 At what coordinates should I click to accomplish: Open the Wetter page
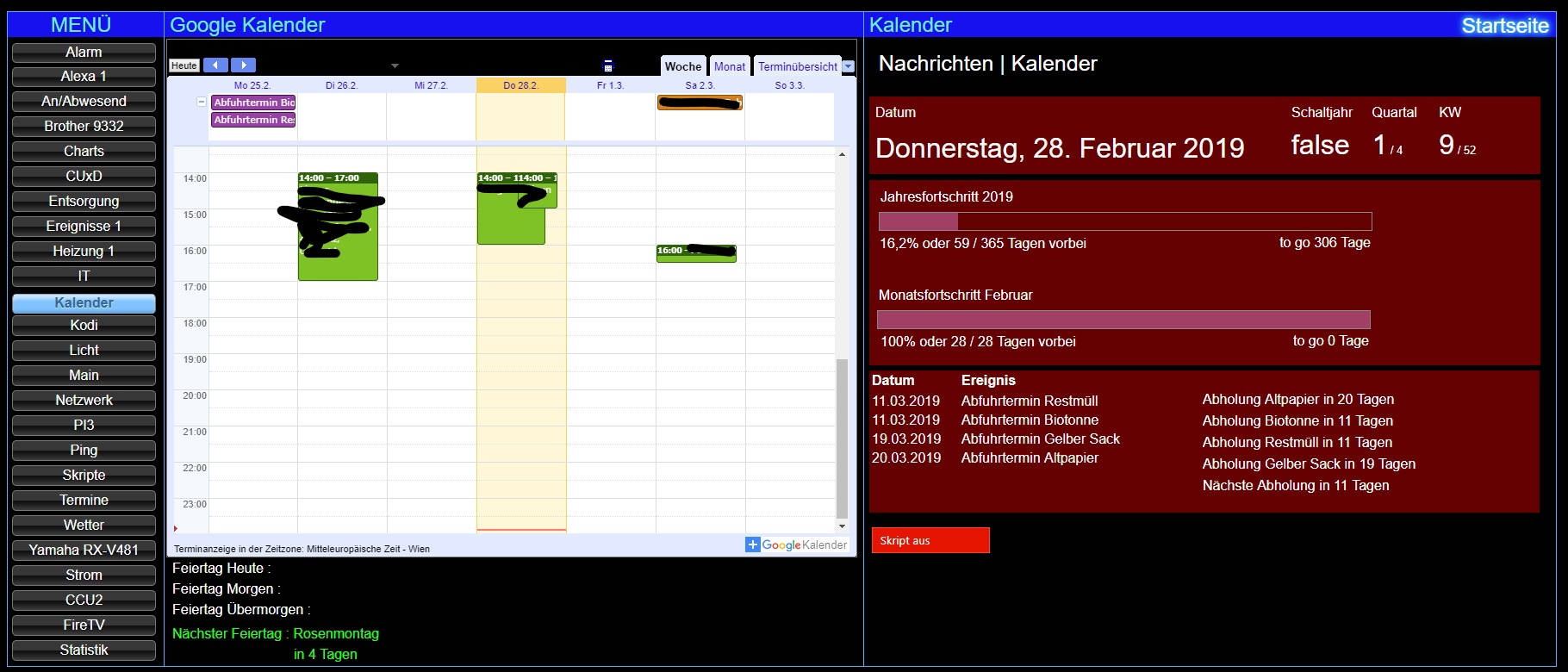pos(84,526)
